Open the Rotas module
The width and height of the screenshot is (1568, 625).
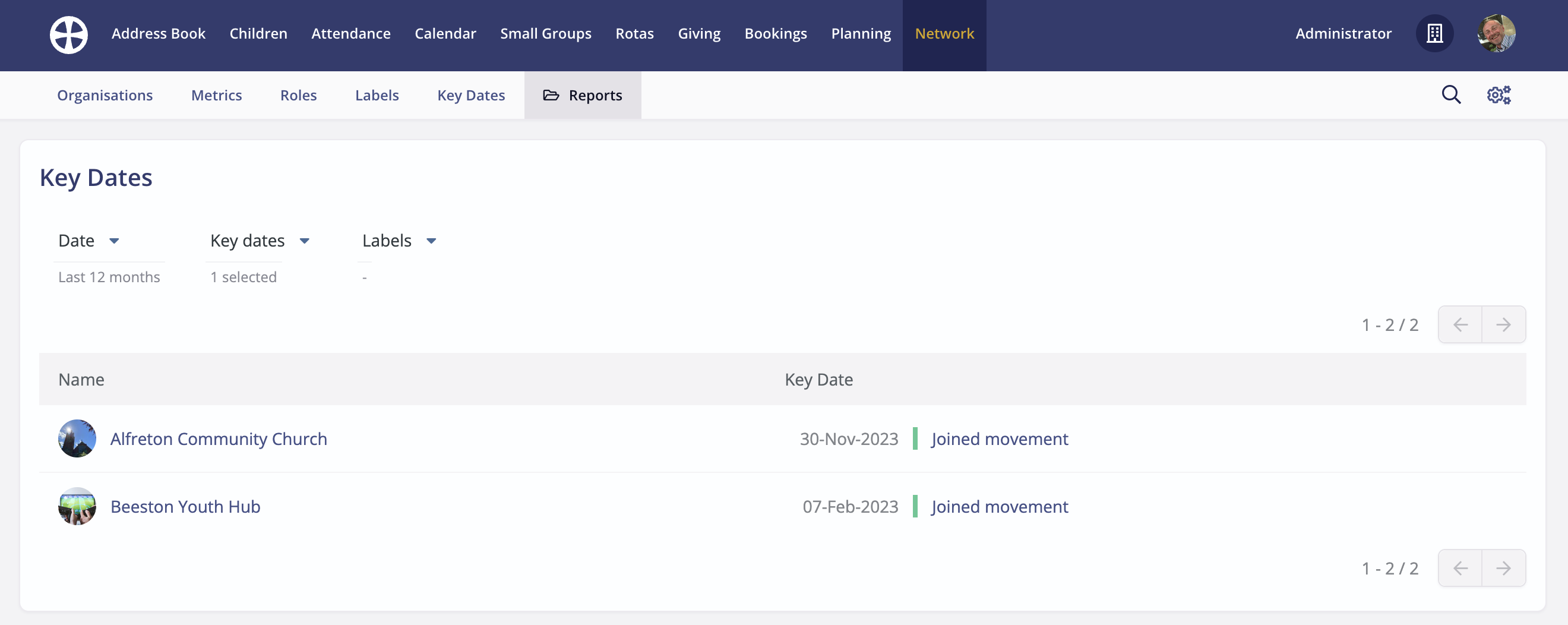coord(634,33)
